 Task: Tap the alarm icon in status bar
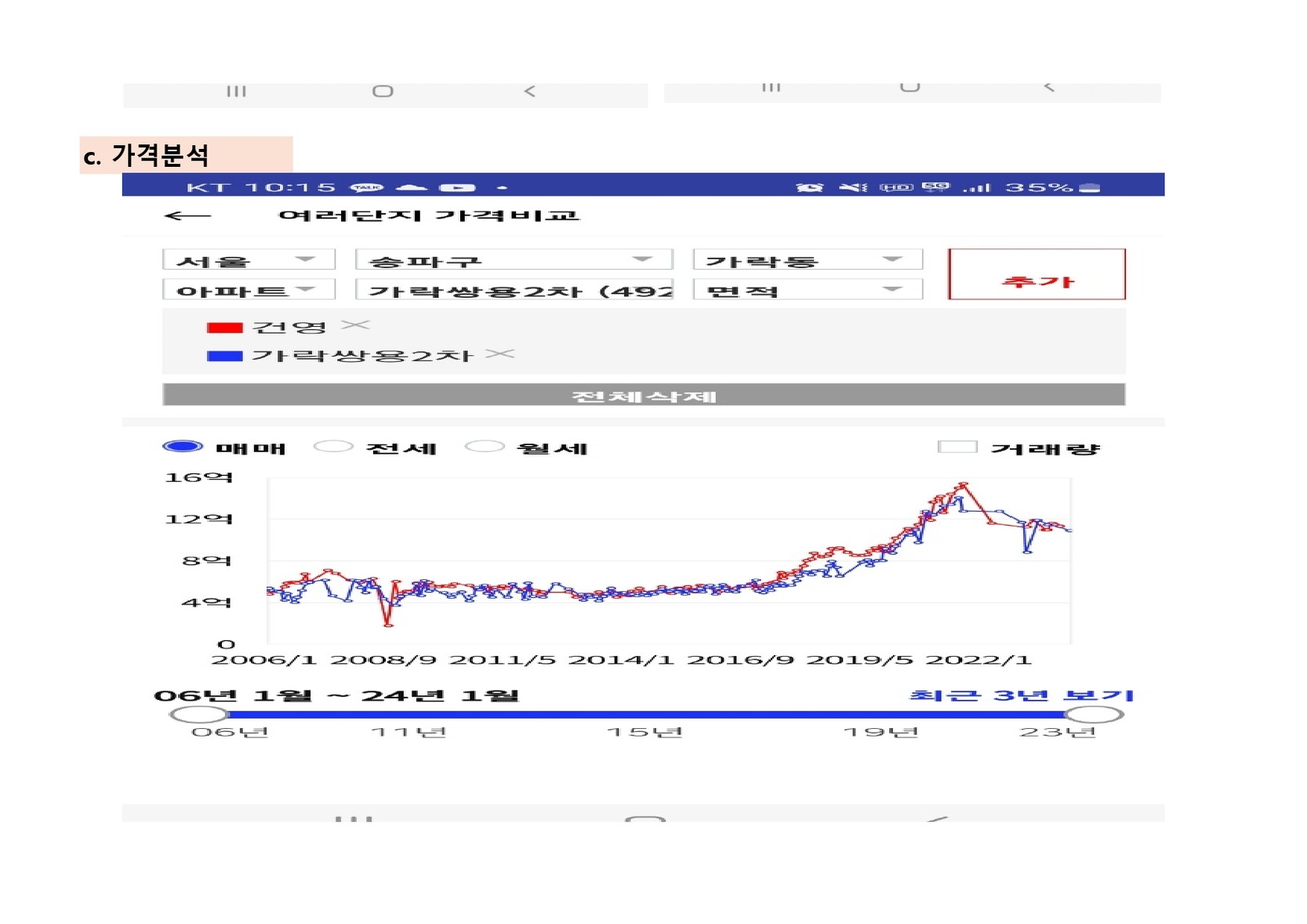coord(809,187)
